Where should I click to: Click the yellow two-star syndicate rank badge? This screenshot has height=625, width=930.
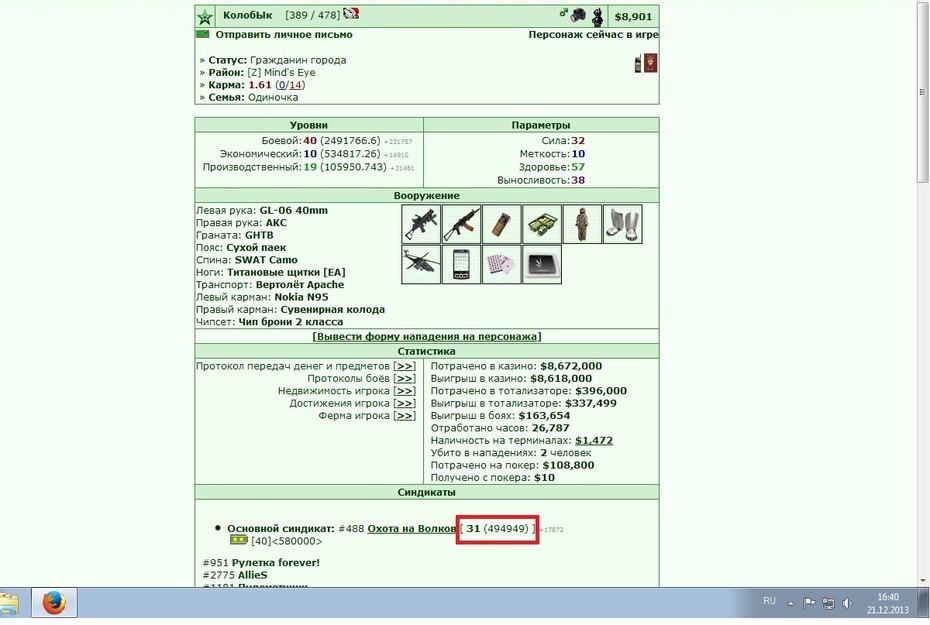point(238,540)
